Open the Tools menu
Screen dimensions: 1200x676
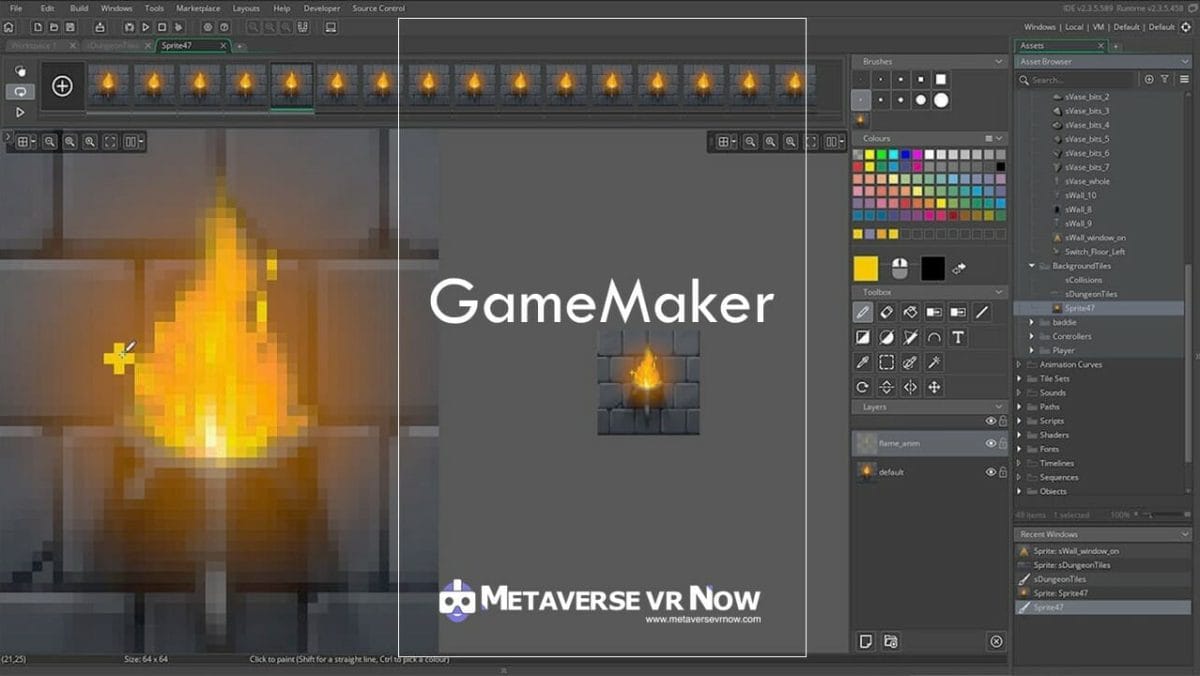point(154,8)
